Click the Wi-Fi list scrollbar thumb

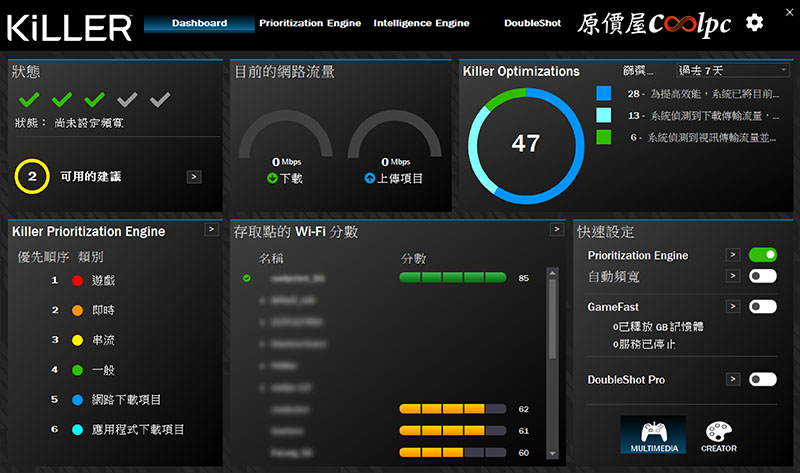tap(552, 318)
